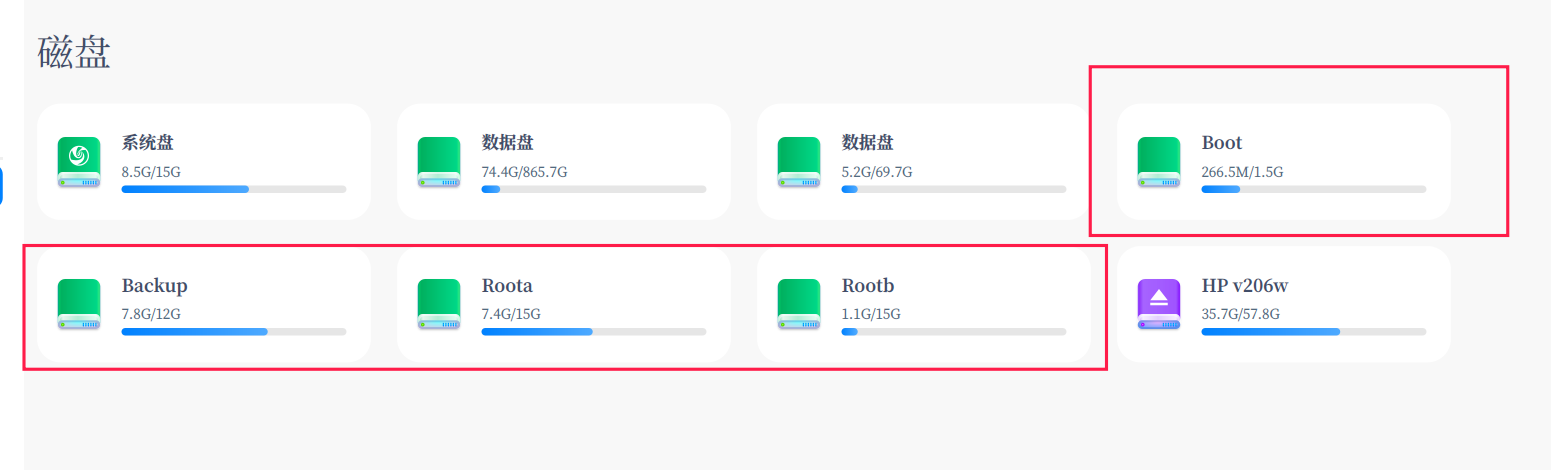Viewport: 1551px width, 470px height.
Task: Select the 69.7G 数据盘 drive icon
Action: [799, 162]
